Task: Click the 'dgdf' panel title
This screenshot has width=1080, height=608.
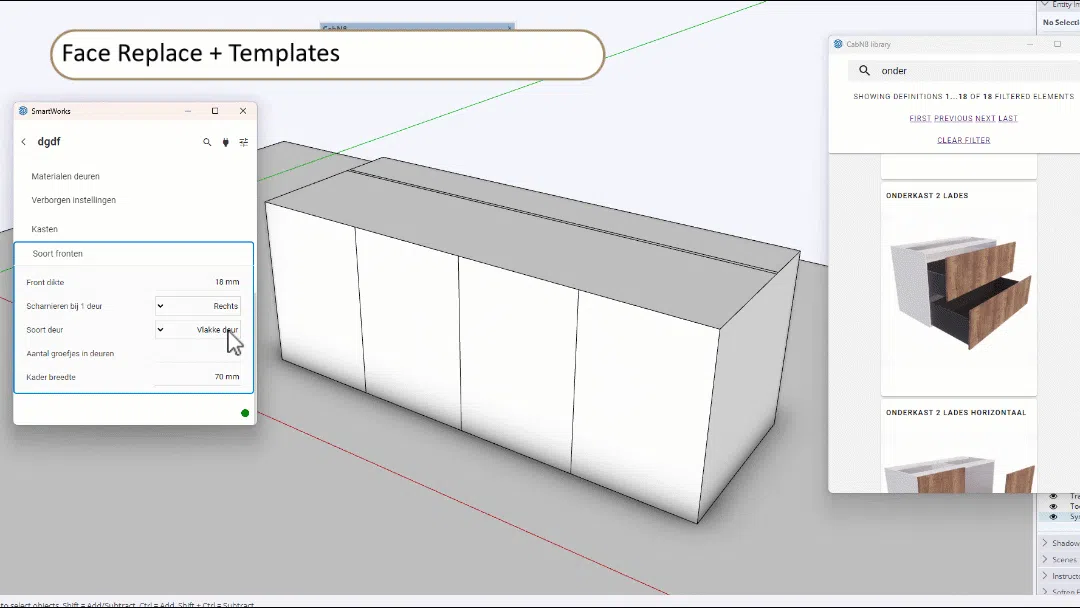Action: pos(49,142)
